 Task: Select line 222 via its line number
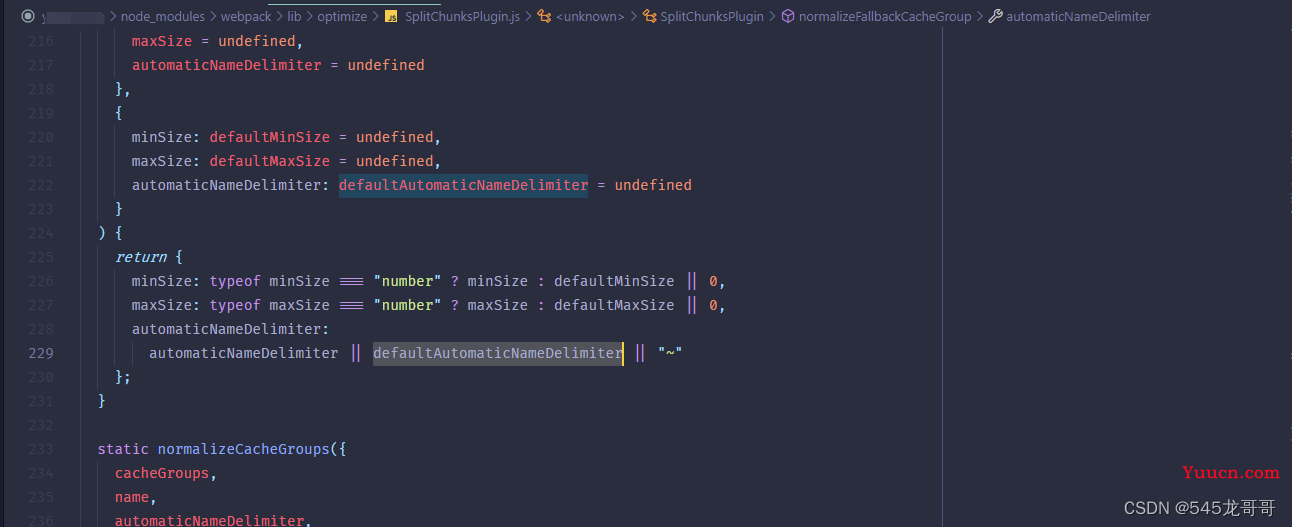pos(41,185)
